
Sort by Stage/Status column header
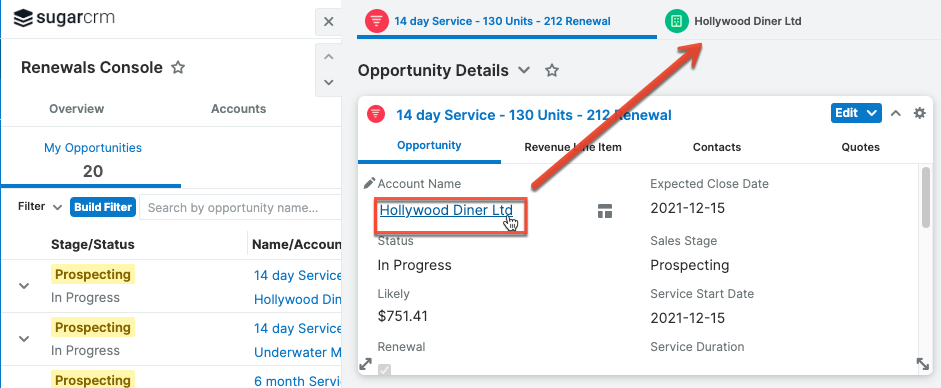92,244
